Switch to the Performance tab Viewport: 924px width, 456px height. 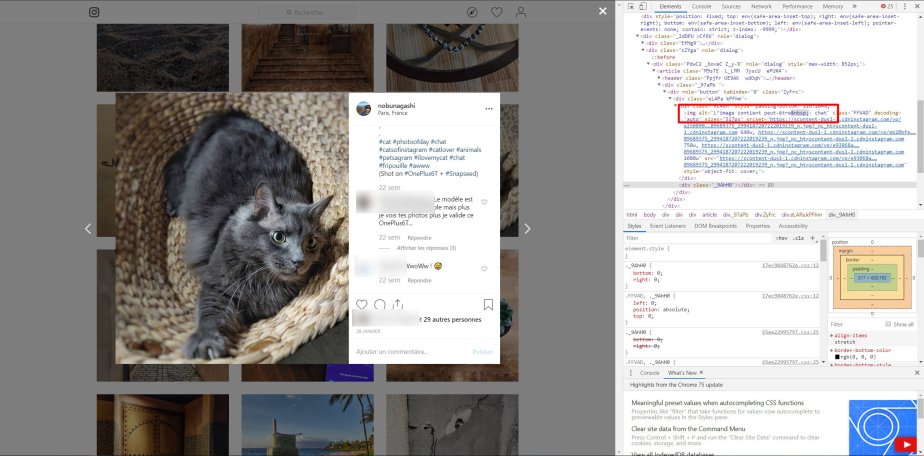797,6
